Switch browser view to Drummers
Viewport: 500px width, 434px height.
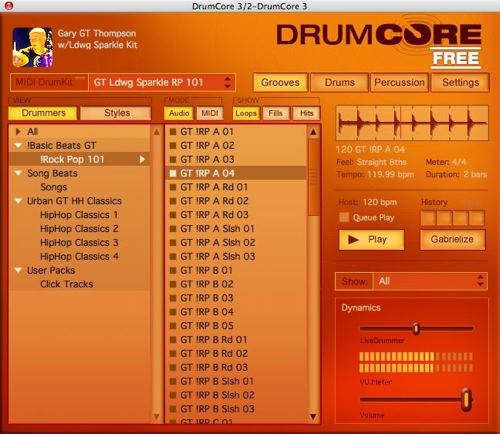[43, 113]
